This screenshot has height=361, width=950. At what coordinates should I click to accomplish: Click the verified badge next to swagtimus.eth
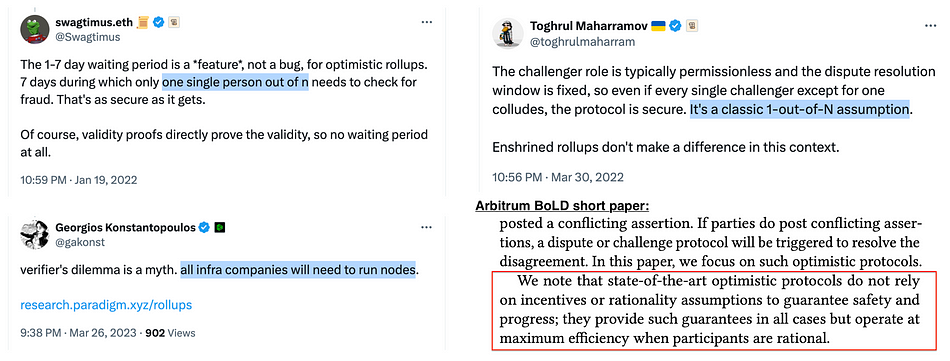159,22
